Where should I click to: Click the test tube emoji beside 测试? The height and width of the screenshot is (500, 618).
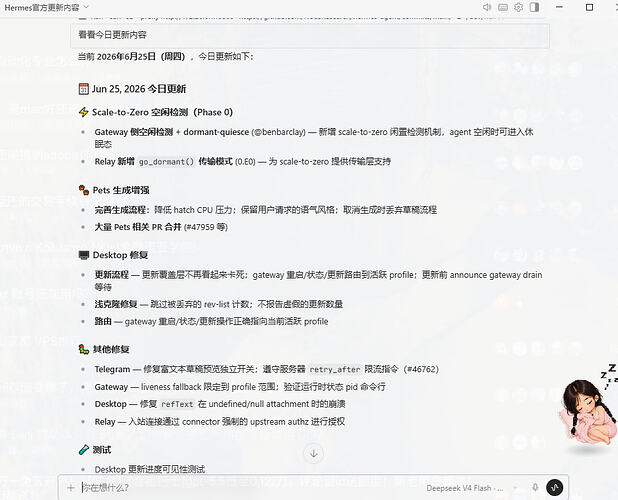pyautogui.click(x=84, y=450)
